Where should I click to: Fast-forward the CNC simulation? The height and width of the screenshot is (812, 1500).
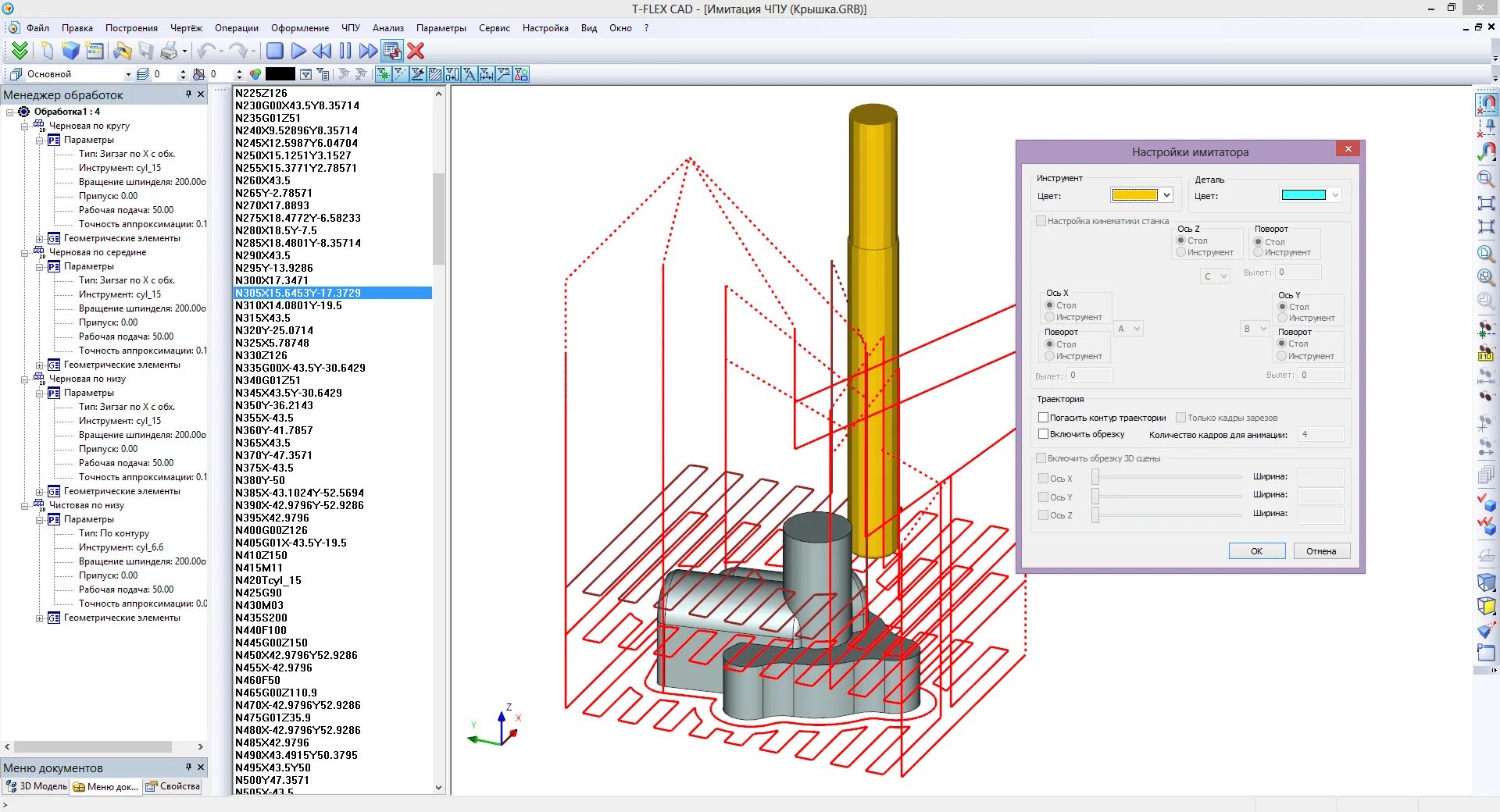(368, 51)
